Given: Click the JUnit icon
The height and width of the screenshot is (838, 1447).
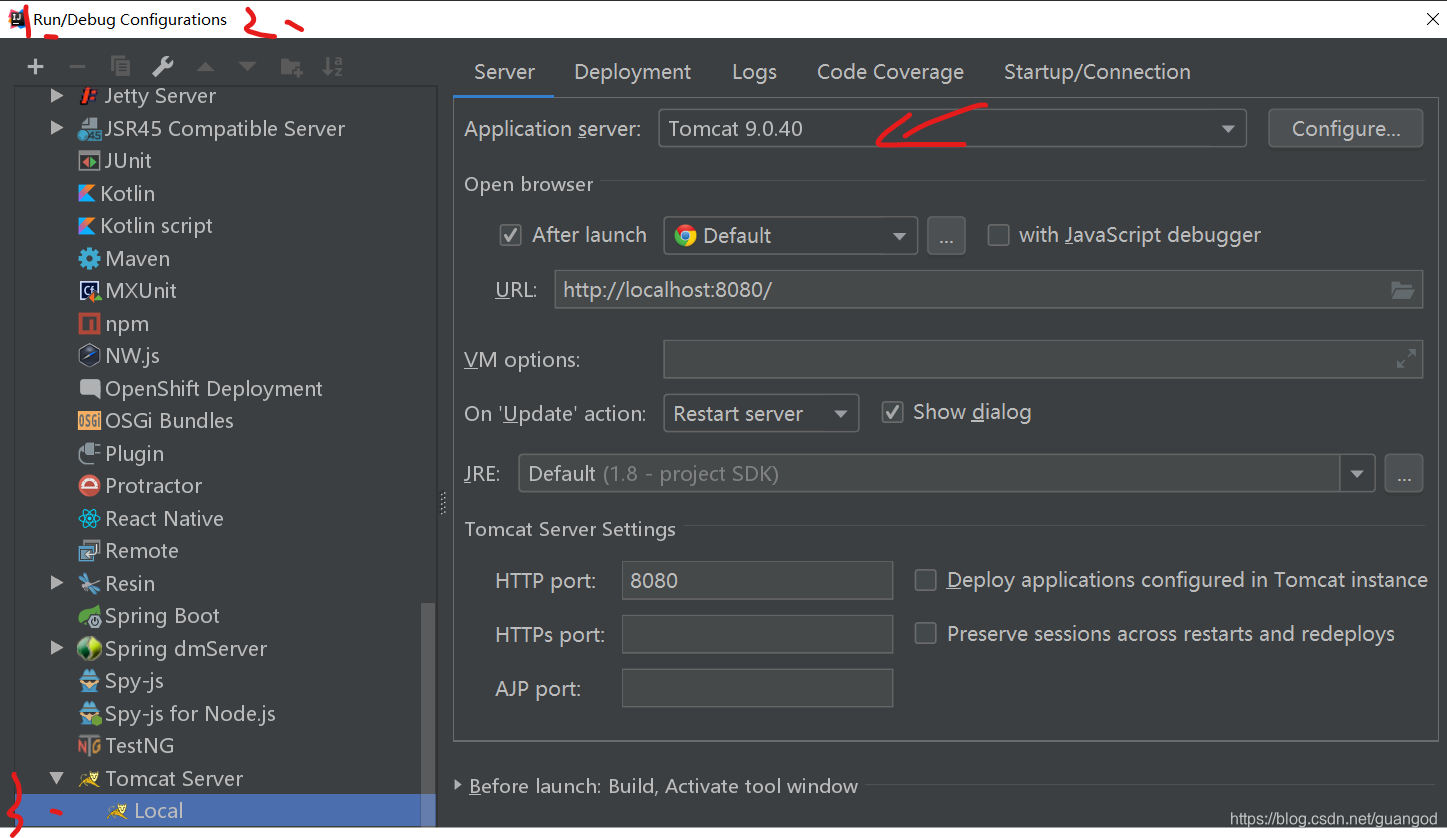Looking at the screenshot, I should point(89,161).
